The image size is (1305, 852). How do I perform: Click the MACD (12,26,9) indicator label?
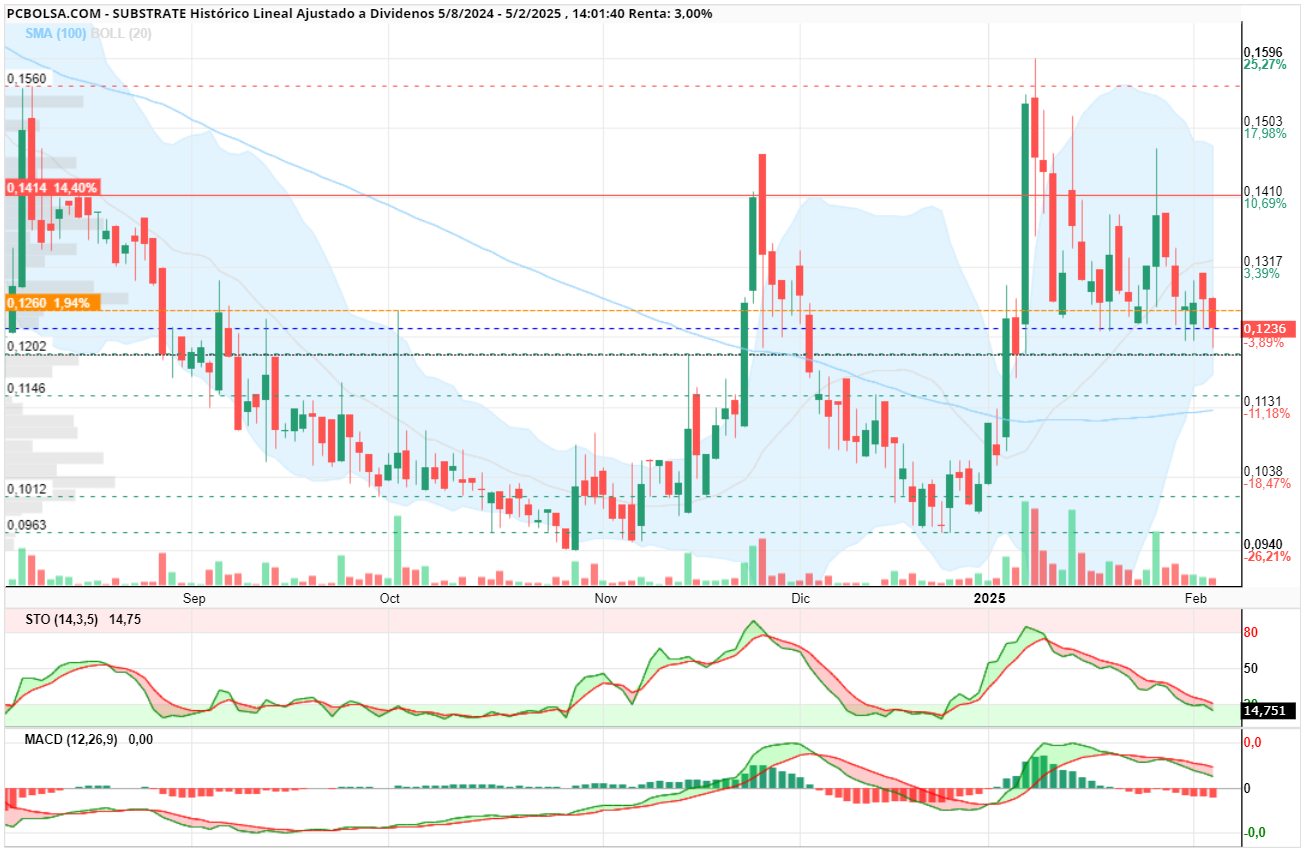click(73, 739)
